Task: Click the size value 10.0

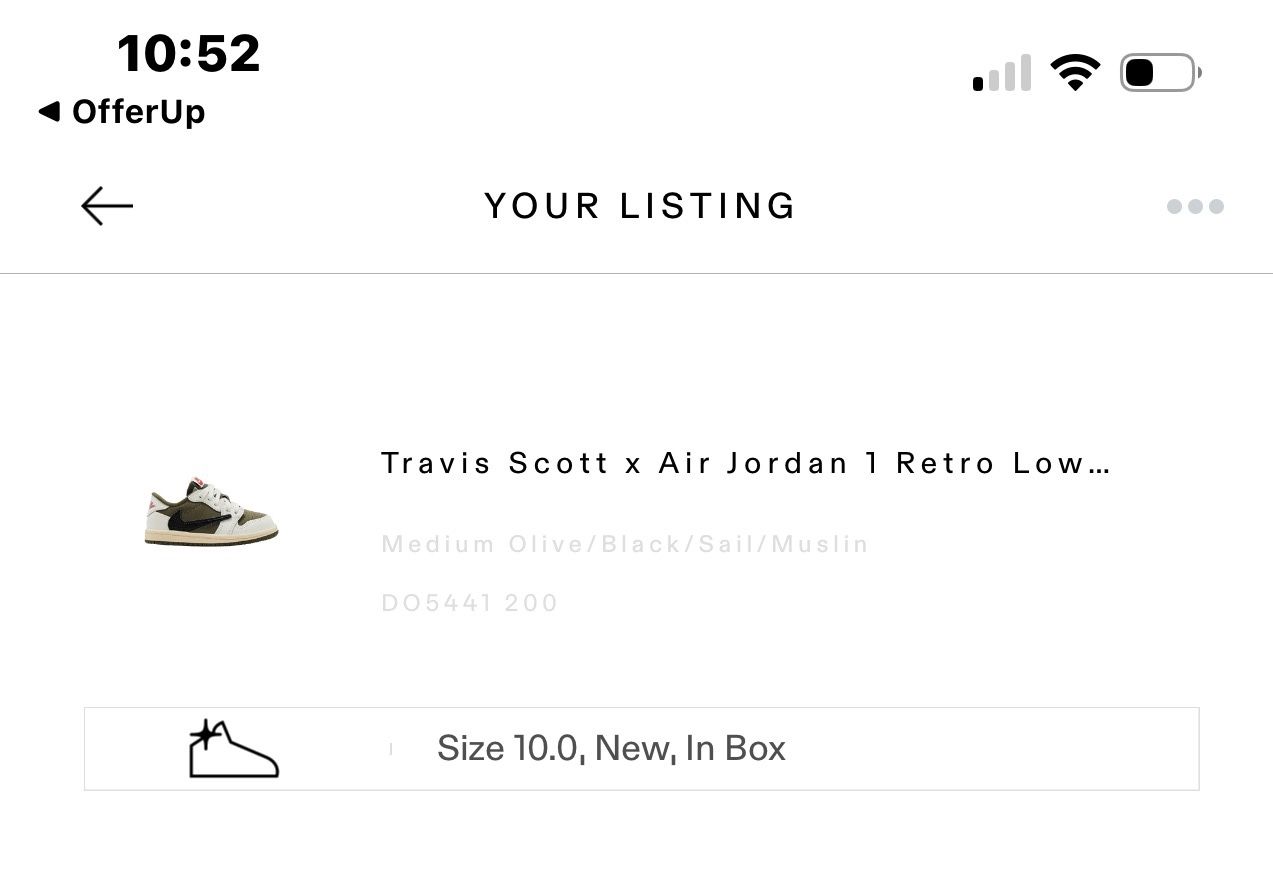Action: pos(548,748)
